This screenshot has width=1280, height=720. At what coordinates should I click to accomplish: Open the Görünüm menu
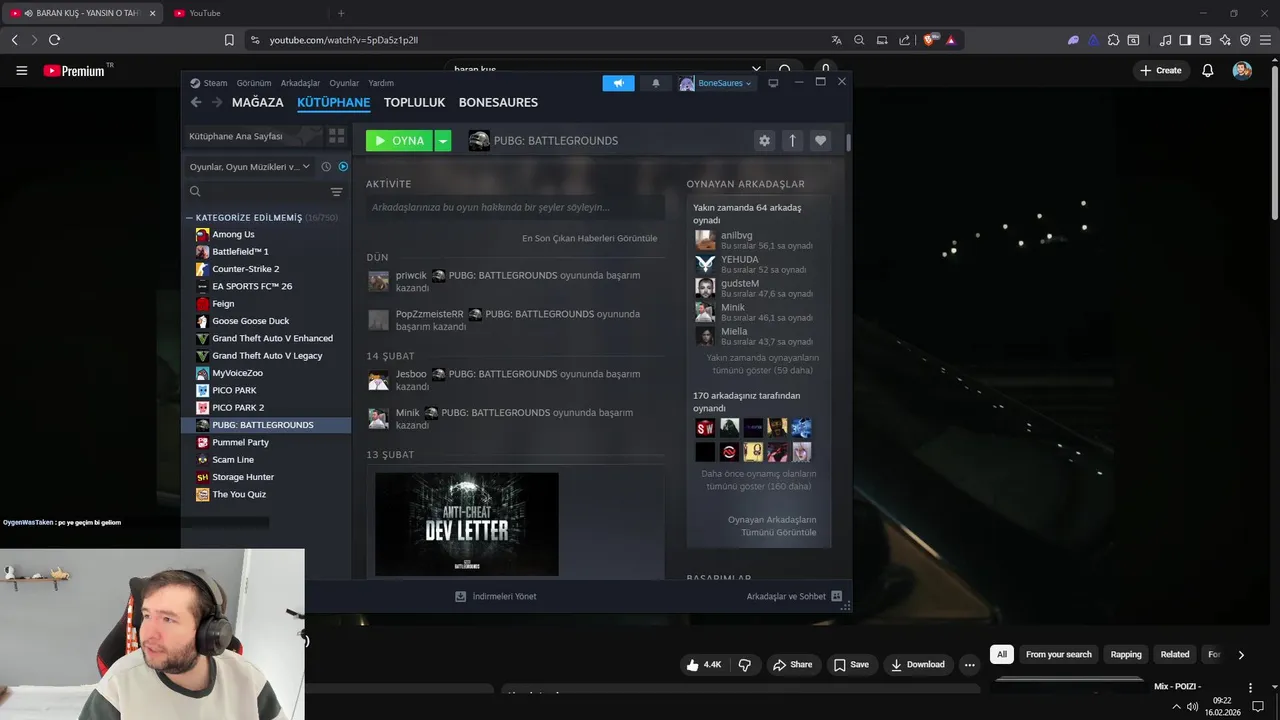click(x=254, y=83)
